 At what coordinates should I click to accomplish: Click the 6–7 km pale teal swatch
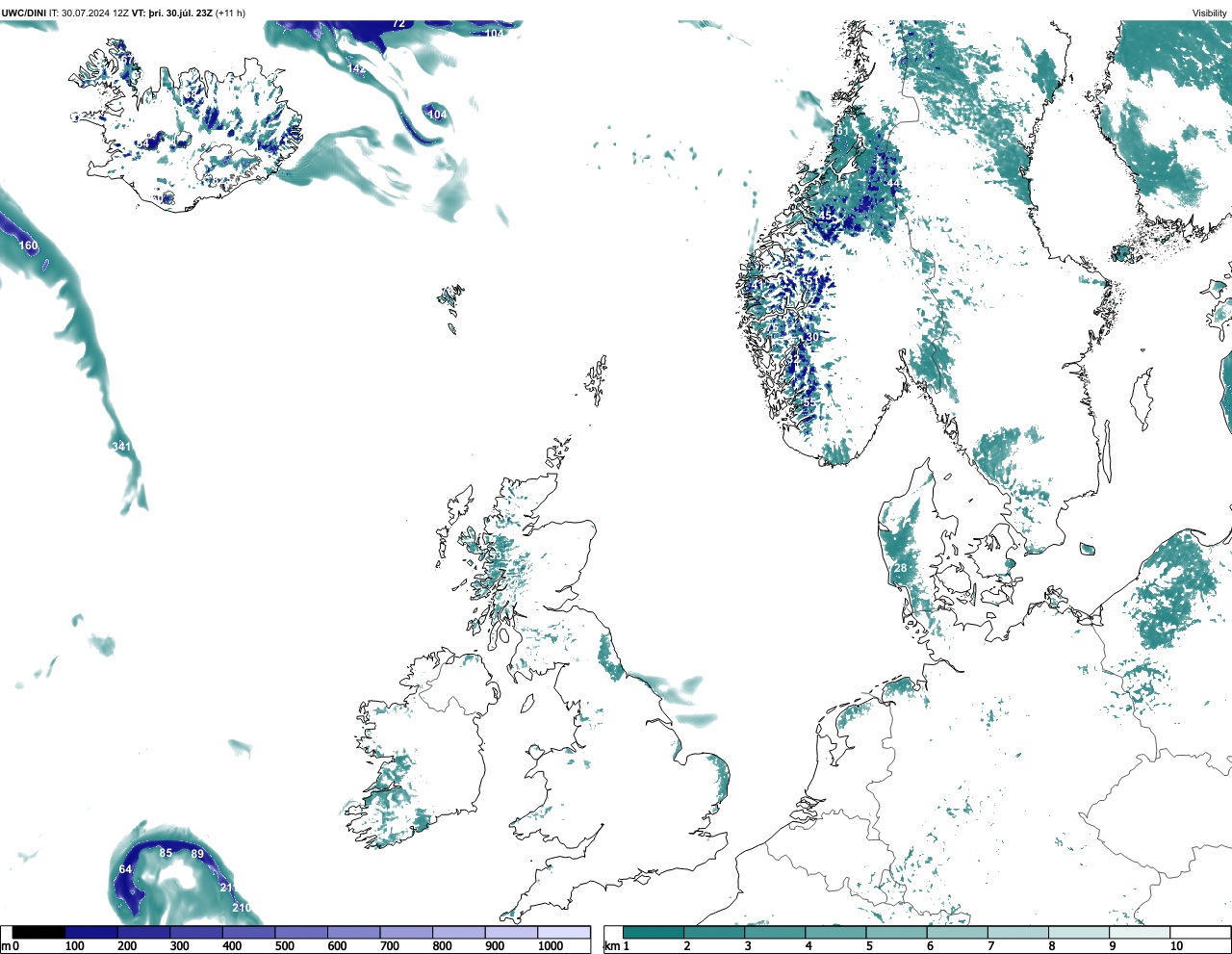coord(957,933)
